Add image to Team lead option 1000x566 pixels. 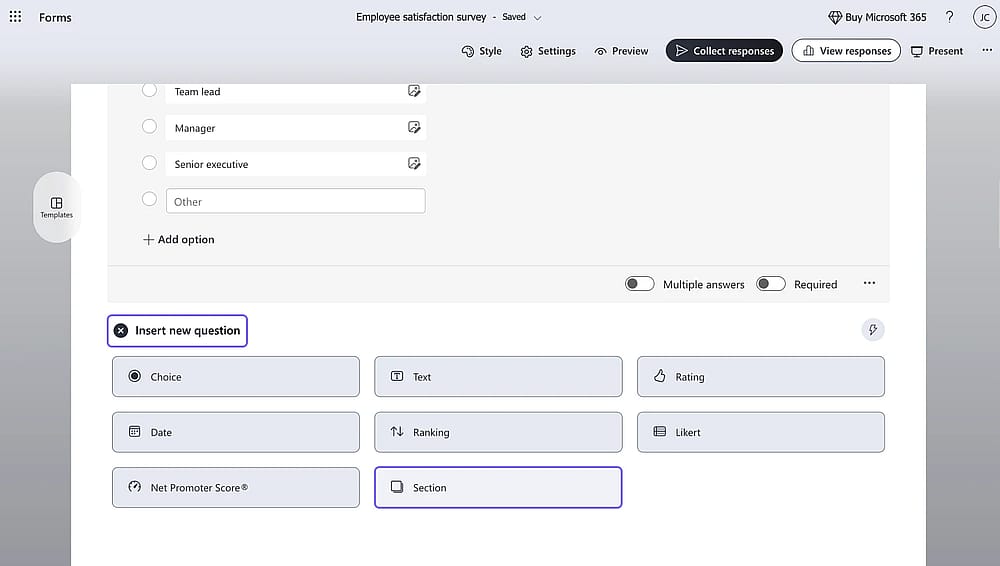pos(414,91)
